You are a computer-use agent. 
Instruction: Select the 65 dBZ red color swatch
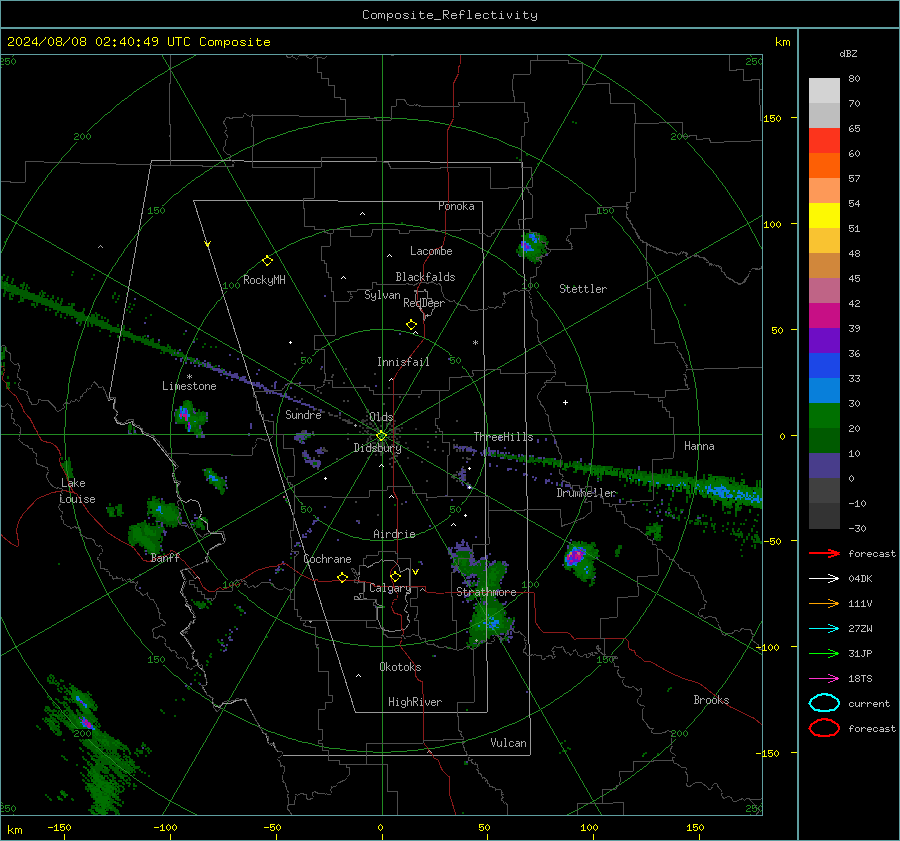[824, 140]
